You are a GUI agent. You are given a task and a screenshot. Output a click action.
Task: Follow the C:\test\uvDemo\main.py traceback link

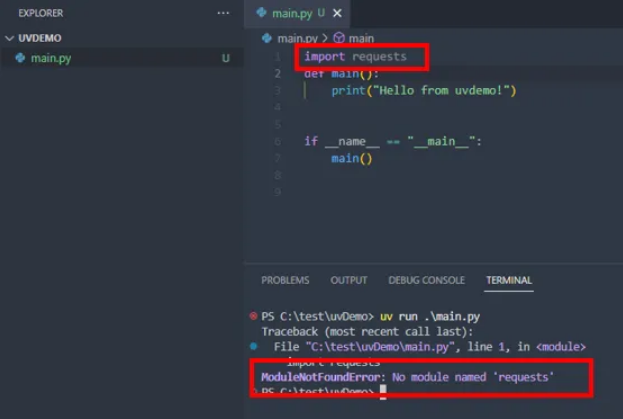[x=391, y=346]
